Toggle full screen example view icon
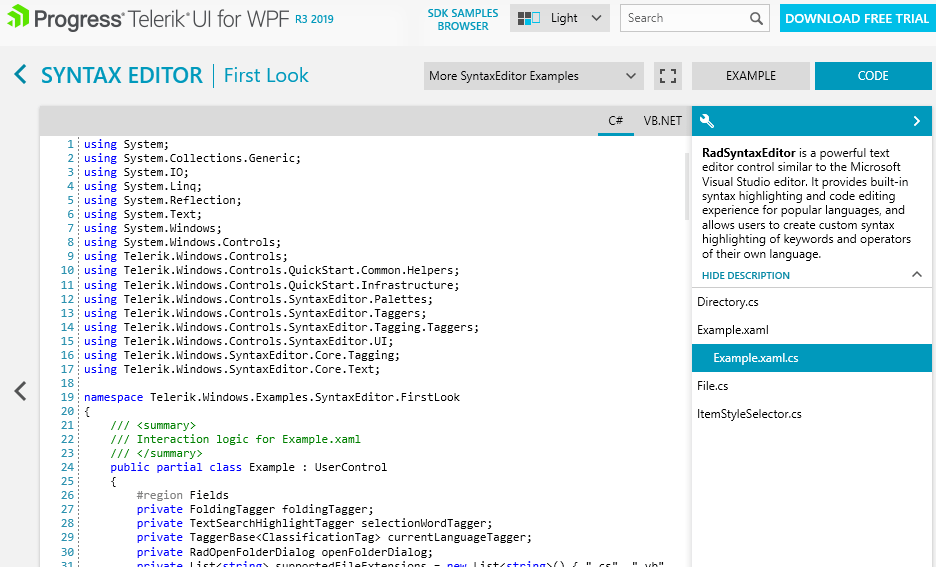The width and height of the screenshot is (936, 567). click(667, 76)
